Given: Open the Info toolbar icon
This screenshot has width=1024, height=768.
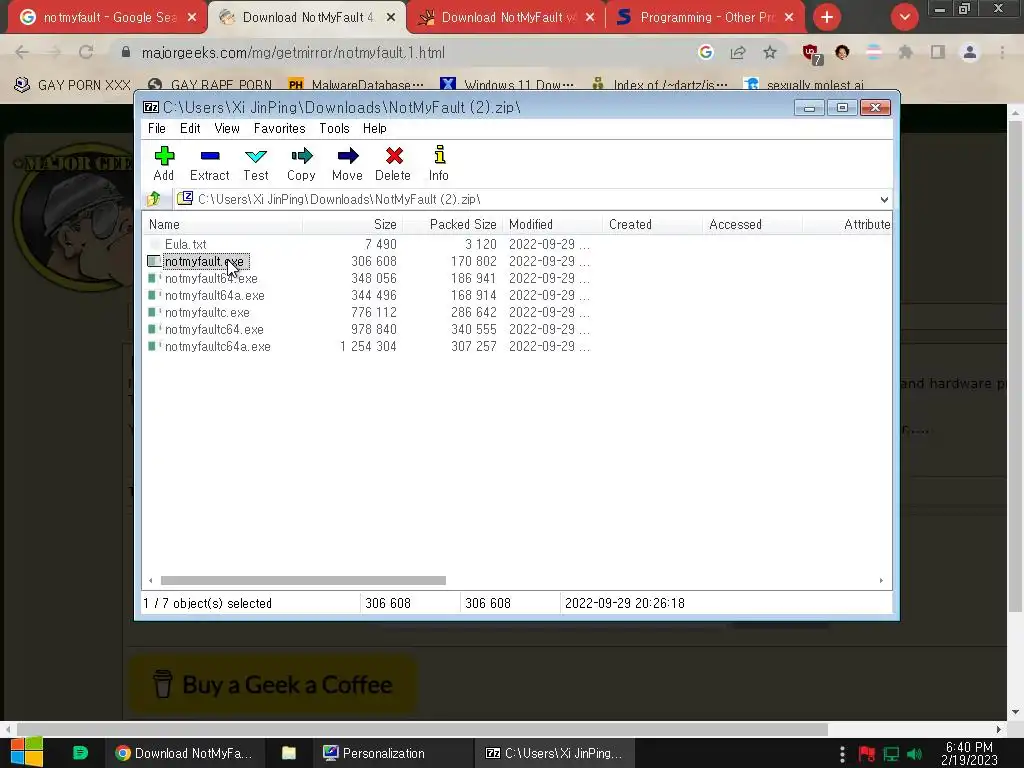Looking at the screenshot, I should pos(439,163).
